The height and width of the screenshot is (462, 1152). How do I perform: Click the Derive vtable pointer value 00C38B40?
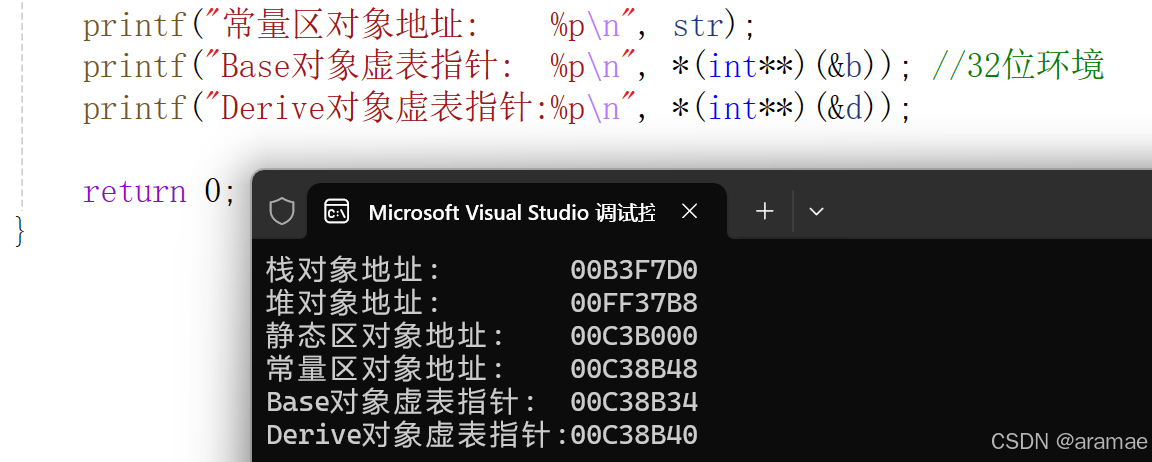click(634, 435)
